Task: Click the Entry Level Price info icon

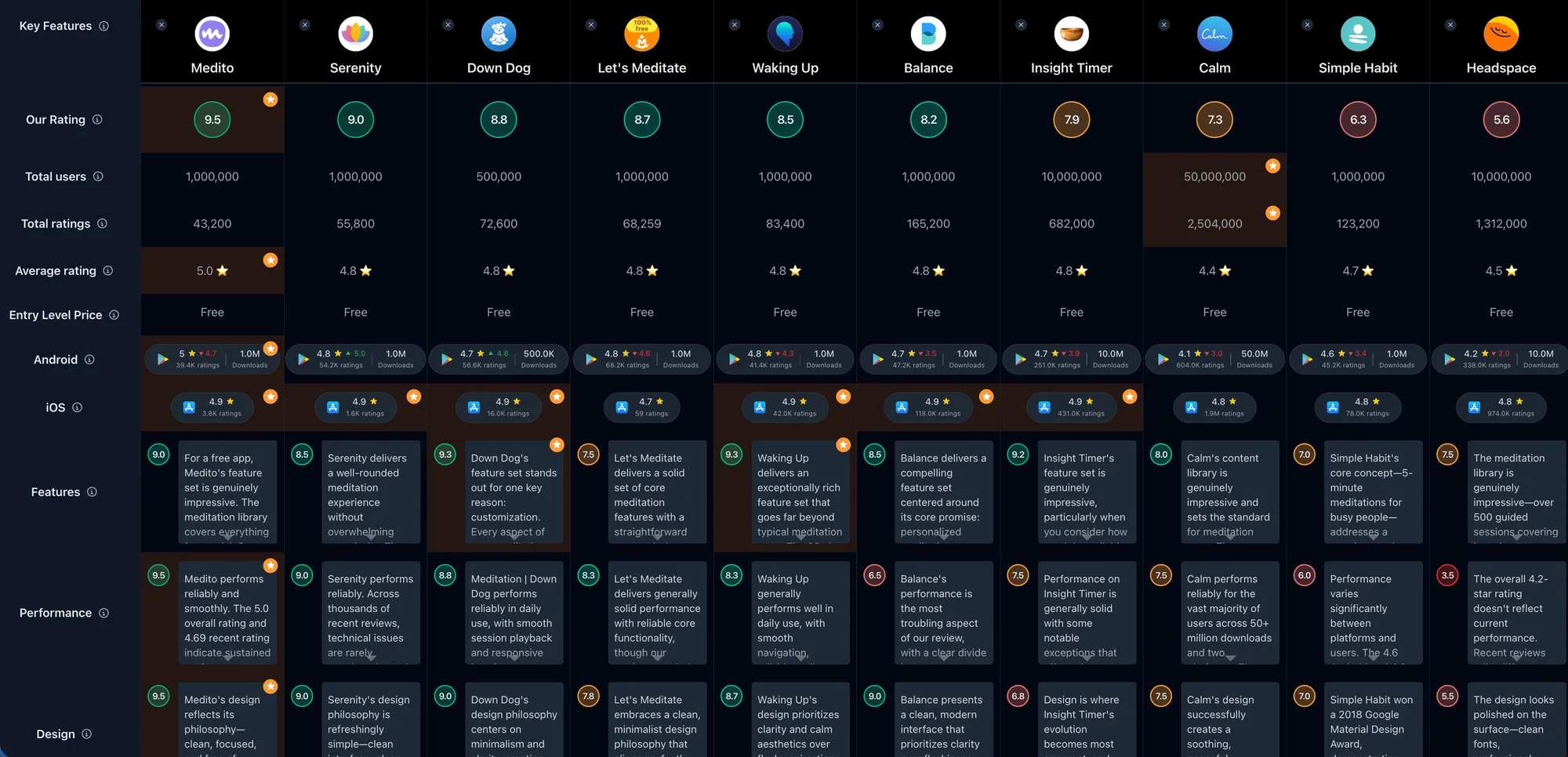Action: [114, 315]
